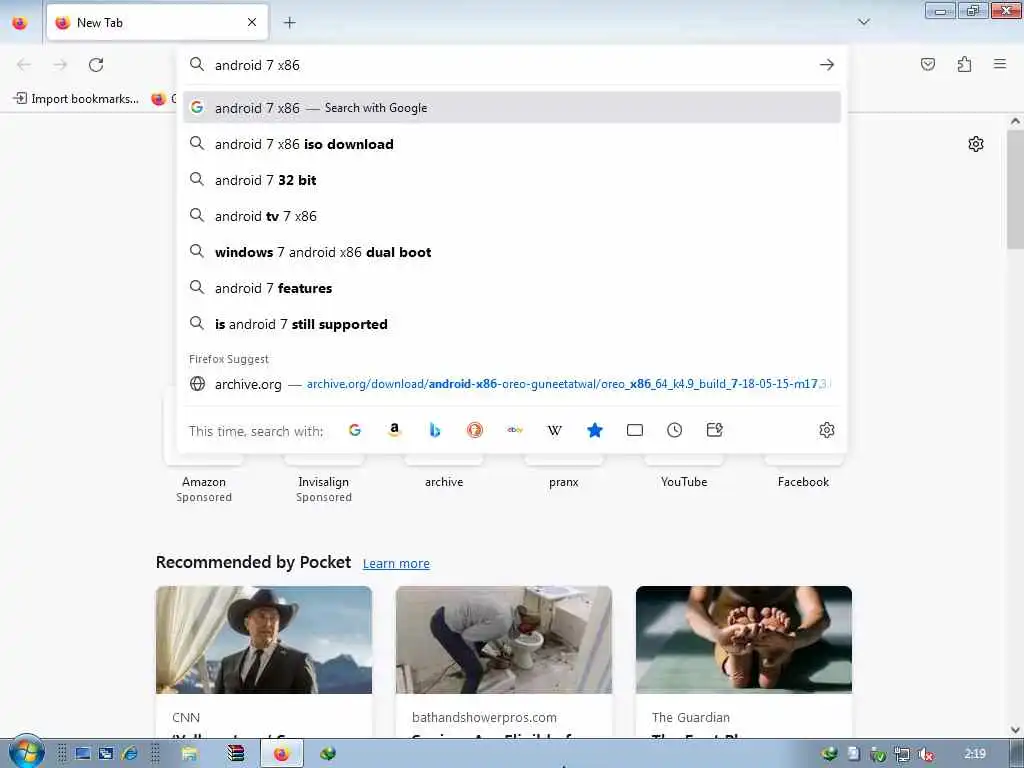Click Show Desktop quick launch icon
The width and height of the screenshot is (1024, 768).
[82, 754]
